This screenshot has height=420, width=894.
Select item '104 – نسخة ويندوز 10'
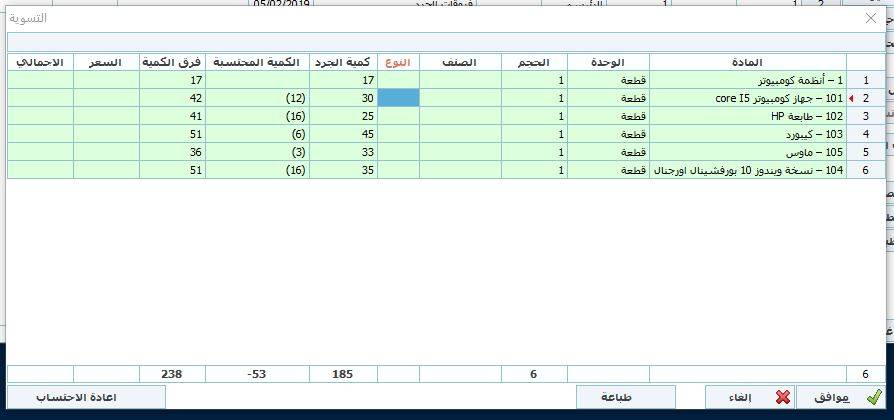[x=748, y=170]
